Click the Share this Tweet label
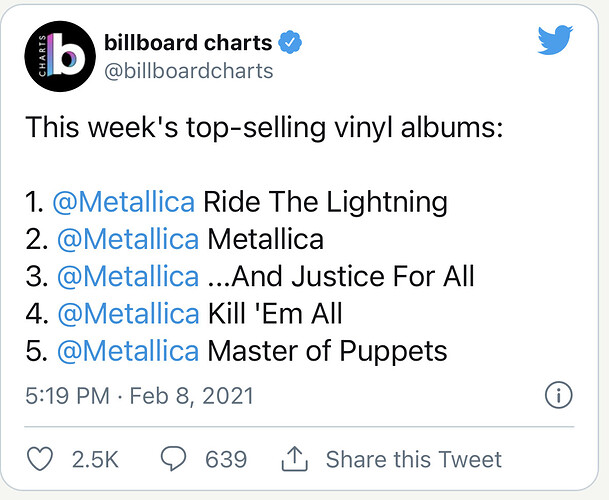The image size is (609, 500). 414,459
